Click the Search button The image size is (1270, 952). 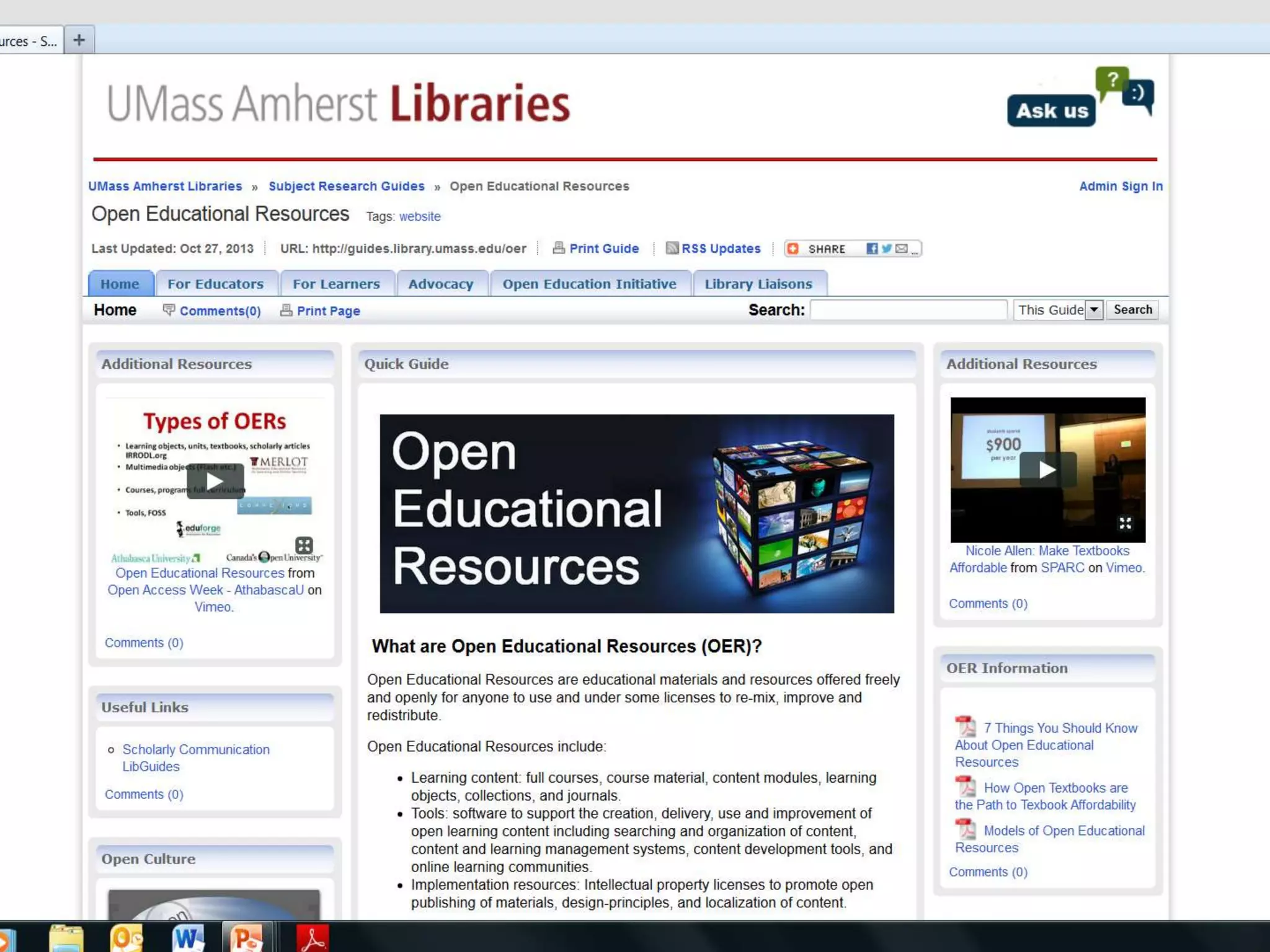(1132, 309)
